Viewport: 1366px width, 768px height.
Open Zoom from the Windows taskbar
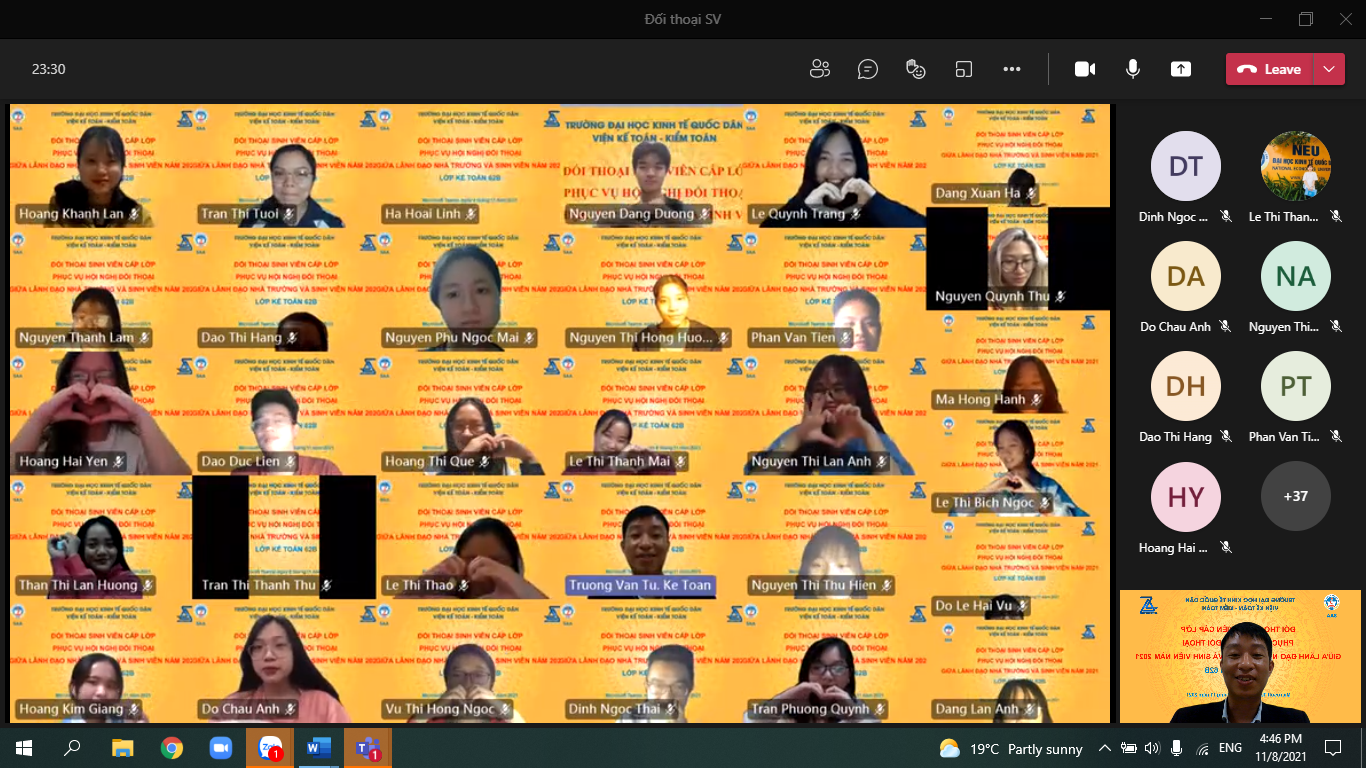[x=220, y=748]
